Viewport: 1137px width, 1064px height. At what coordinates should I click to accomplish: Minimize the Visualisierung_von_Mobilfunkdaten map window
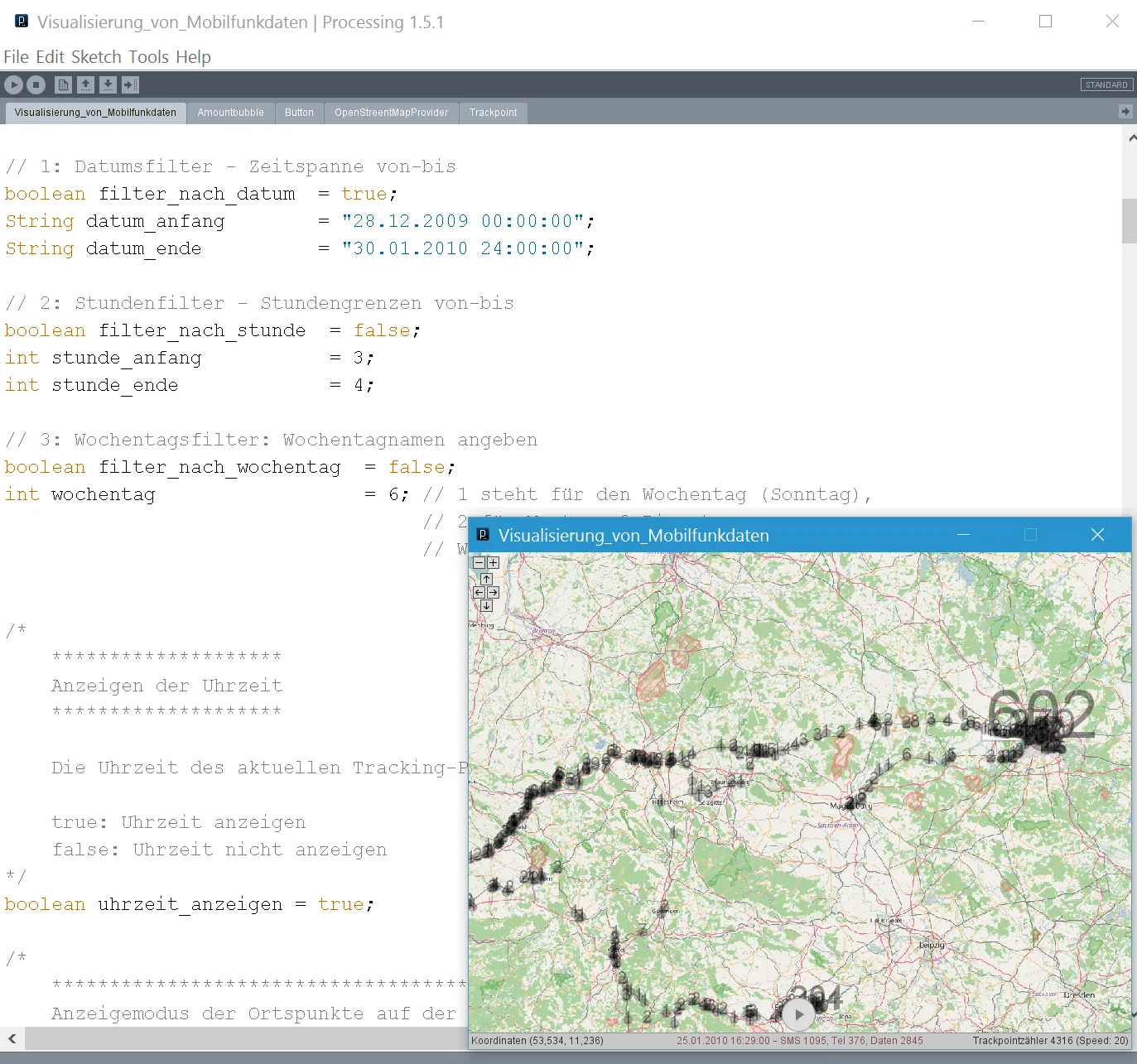tap(963, 535)
